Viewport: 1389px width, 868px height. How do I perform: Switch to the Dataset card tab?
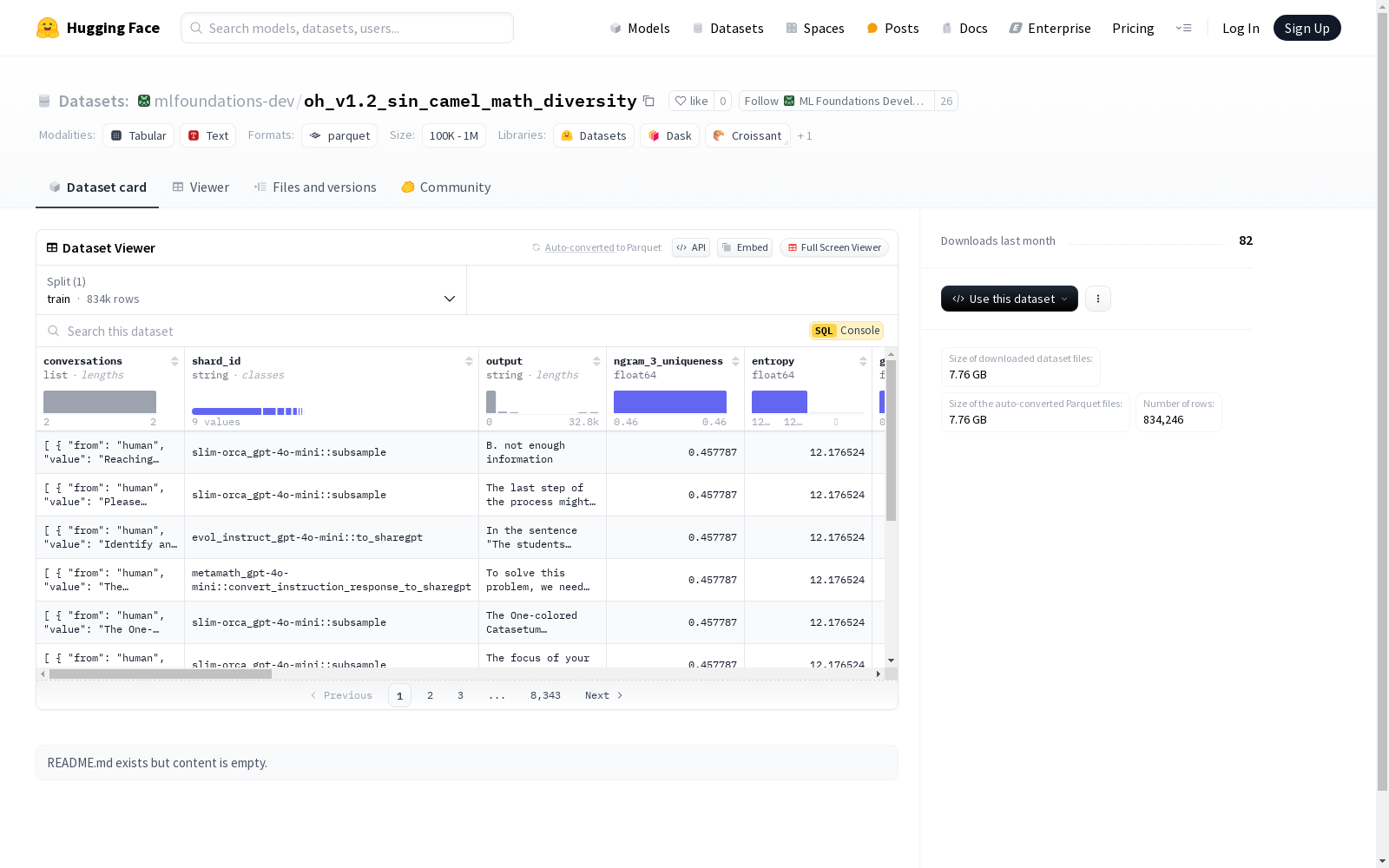pyautogui.click(x=97, y=187)
